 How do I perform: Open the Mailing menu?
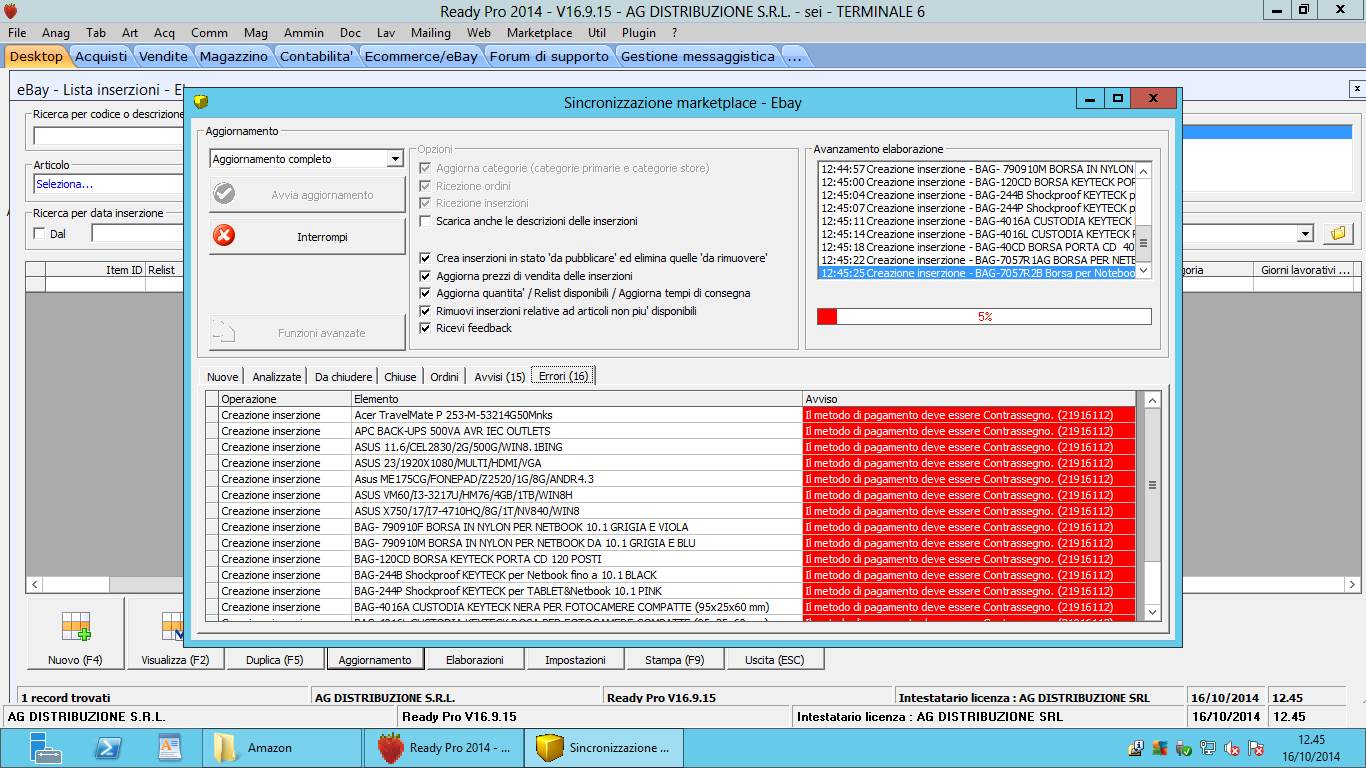point(431,33)
